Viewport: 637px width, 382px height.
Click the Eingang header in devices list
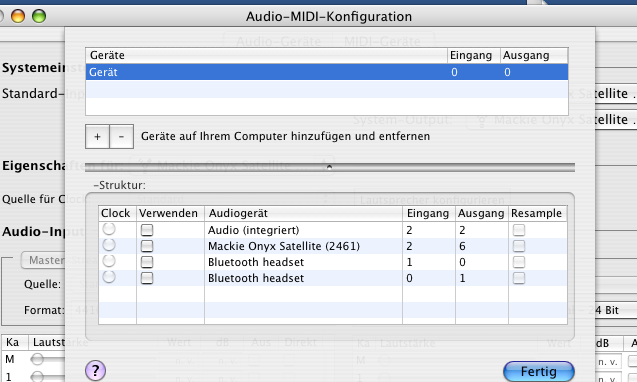(474, 55)
